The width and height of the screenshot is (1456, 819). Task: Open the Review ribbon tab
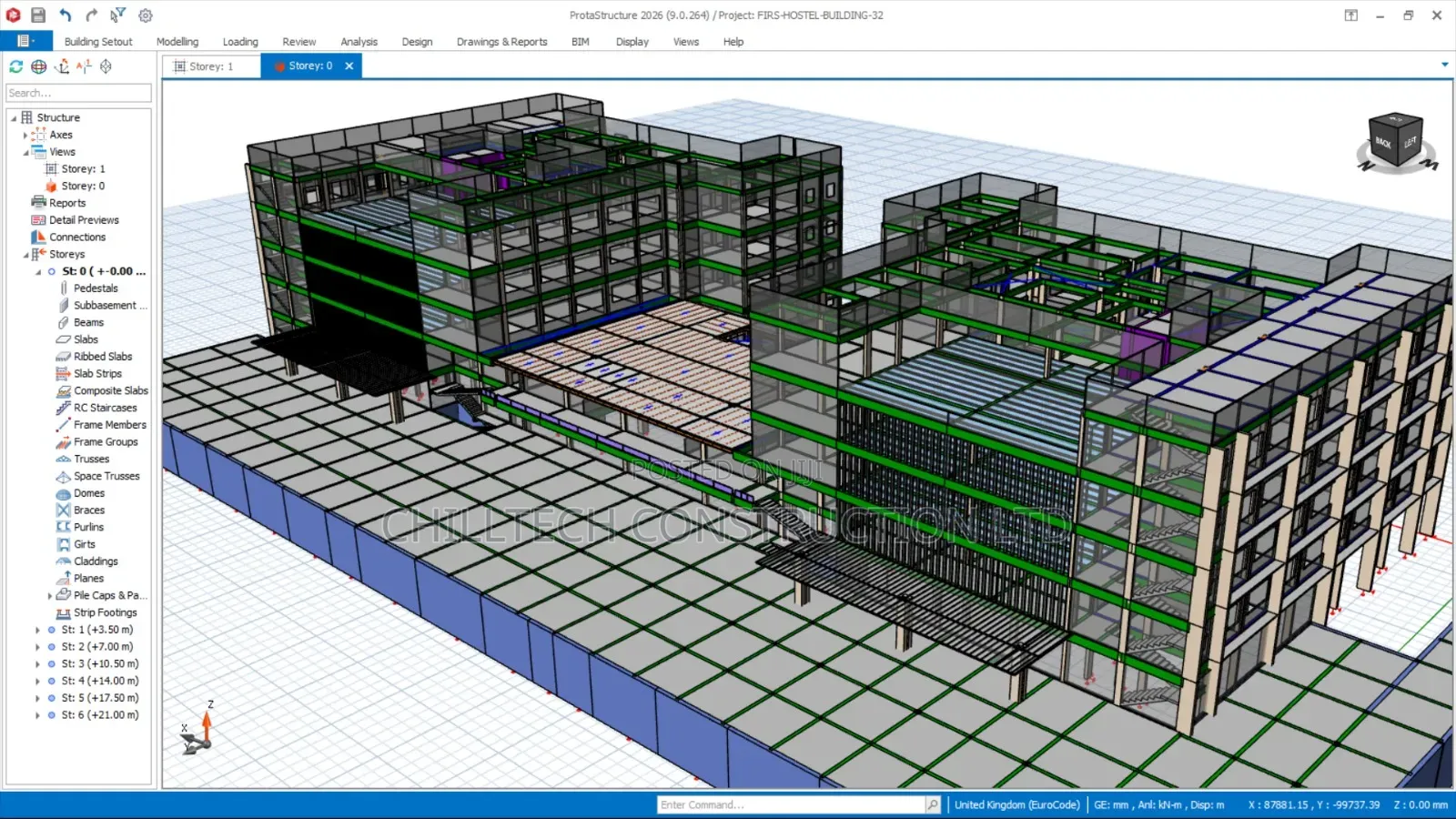pyautogui.click(x=299, y=42)
